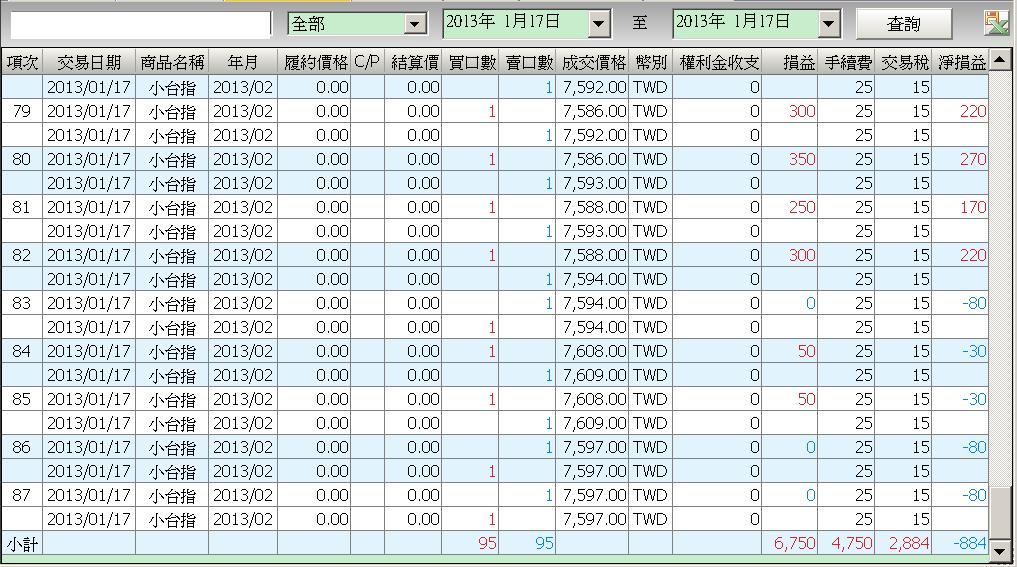Click the 幣別 column header

651,62
